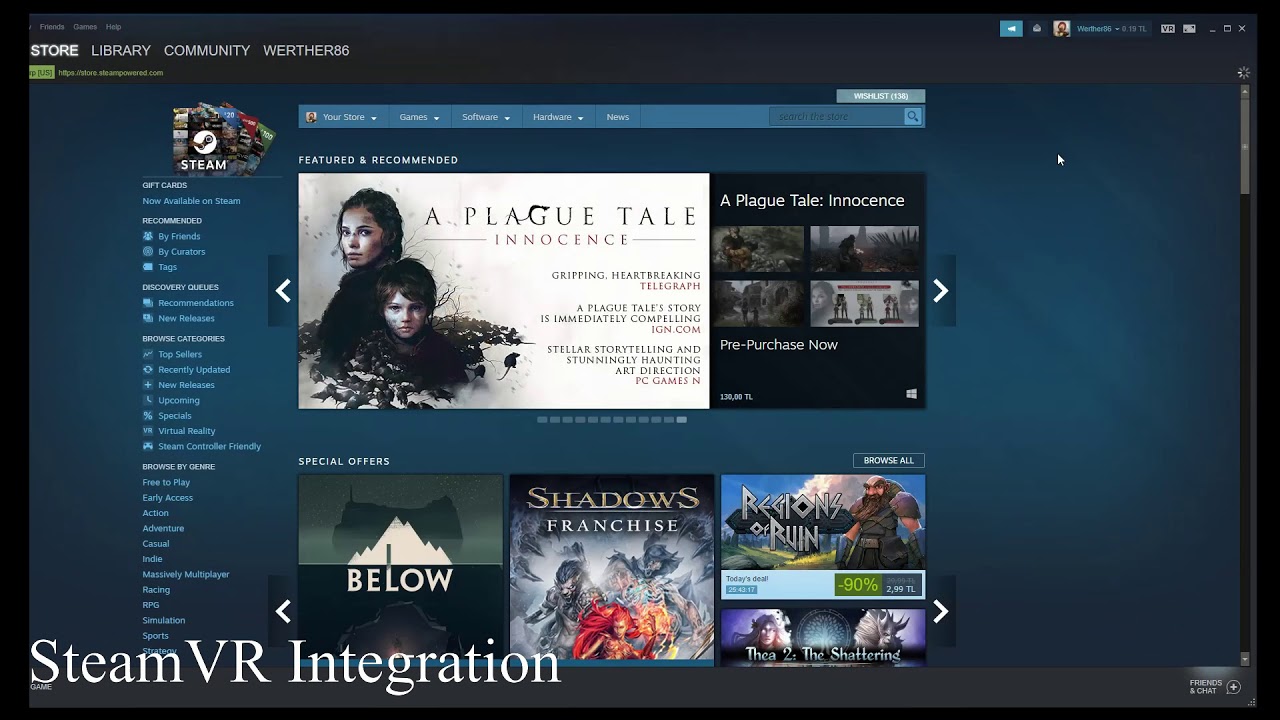The image size is (1280, 720).
Task: Launch SteamVR with the VR button
Action: [1167, 29]
